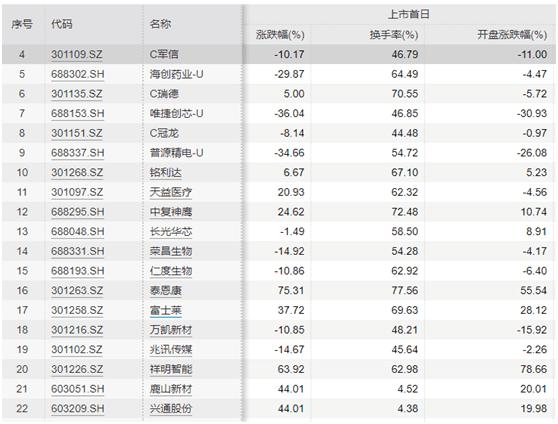Click the 兴通股份 name link

(x=171, y=408)
